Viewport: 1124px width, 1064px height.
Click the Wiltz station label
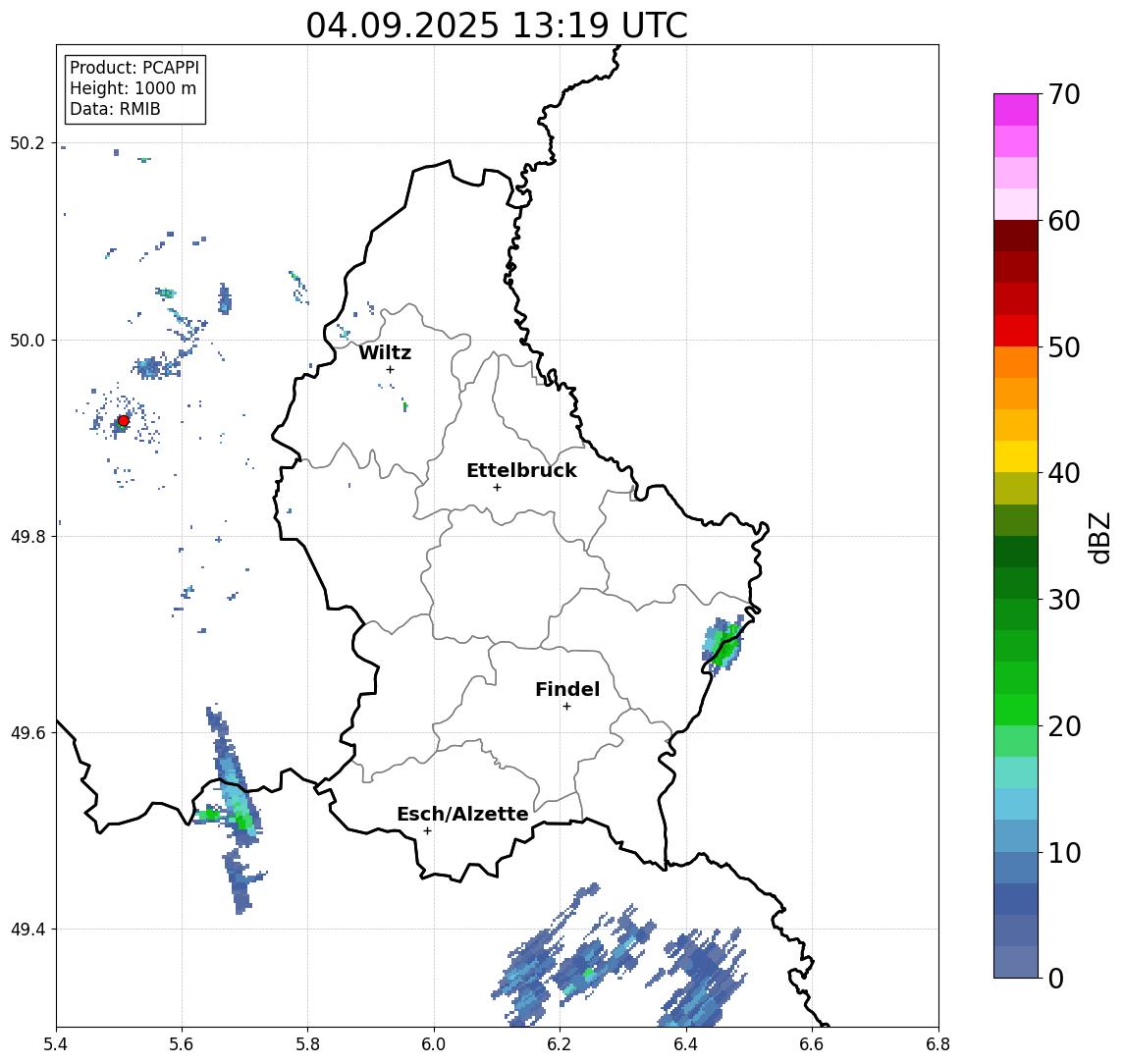click(x=385, y=352)
